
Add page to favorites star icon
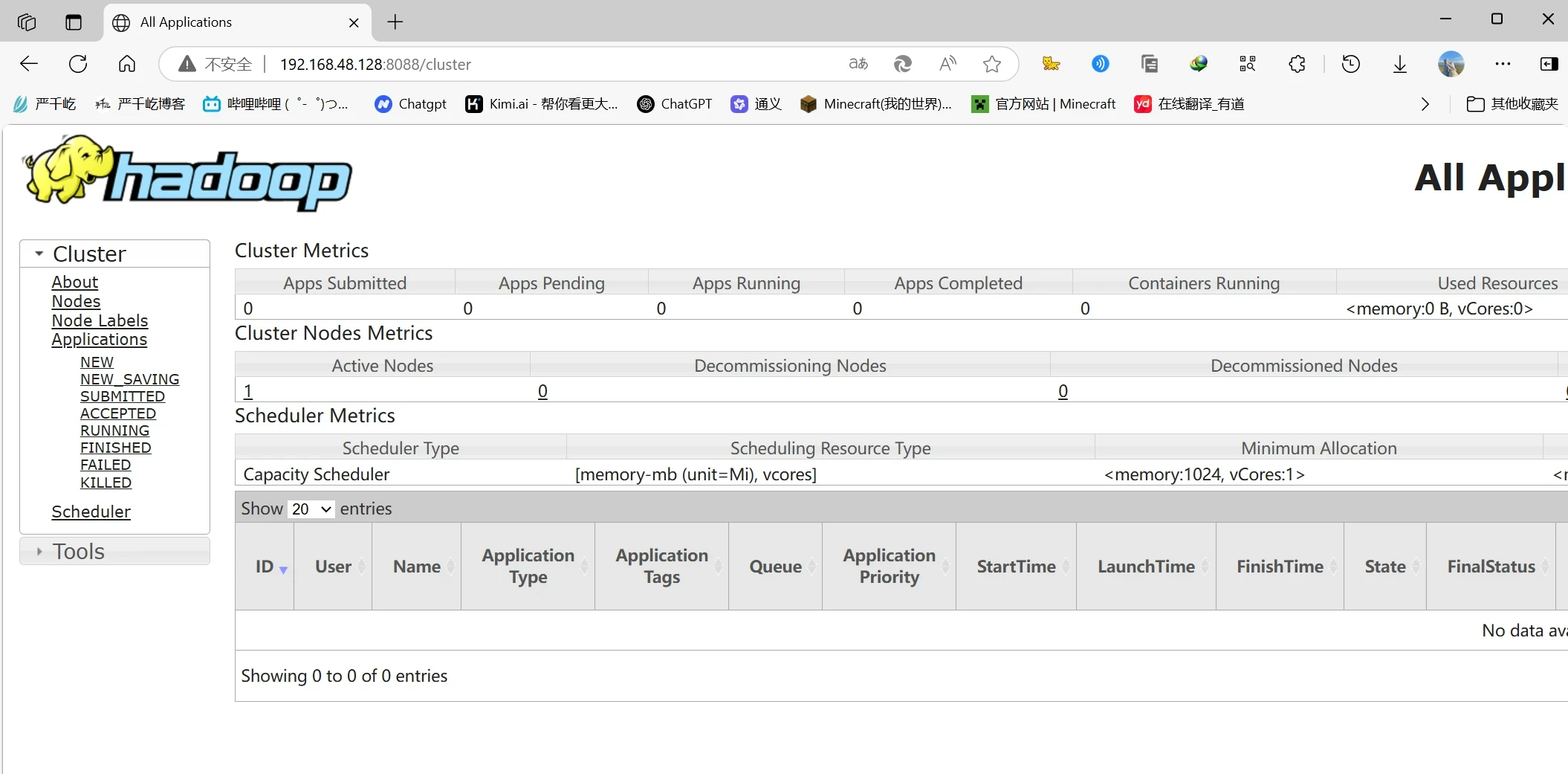(991, 64)
